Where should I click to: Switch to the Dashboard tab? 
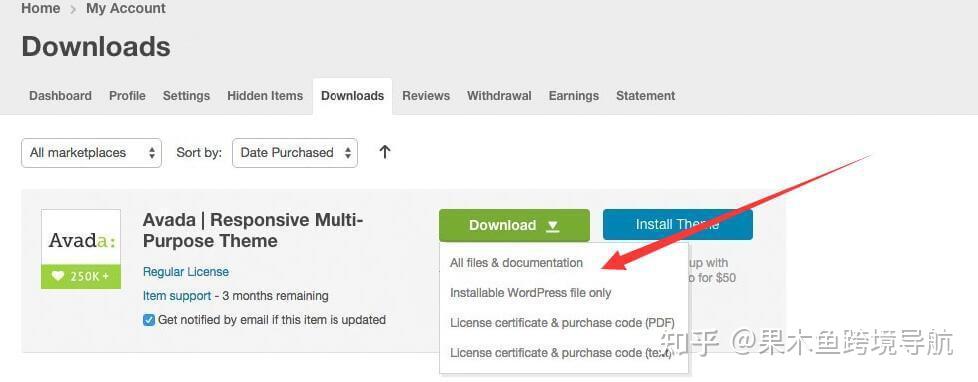pos(61,96)
